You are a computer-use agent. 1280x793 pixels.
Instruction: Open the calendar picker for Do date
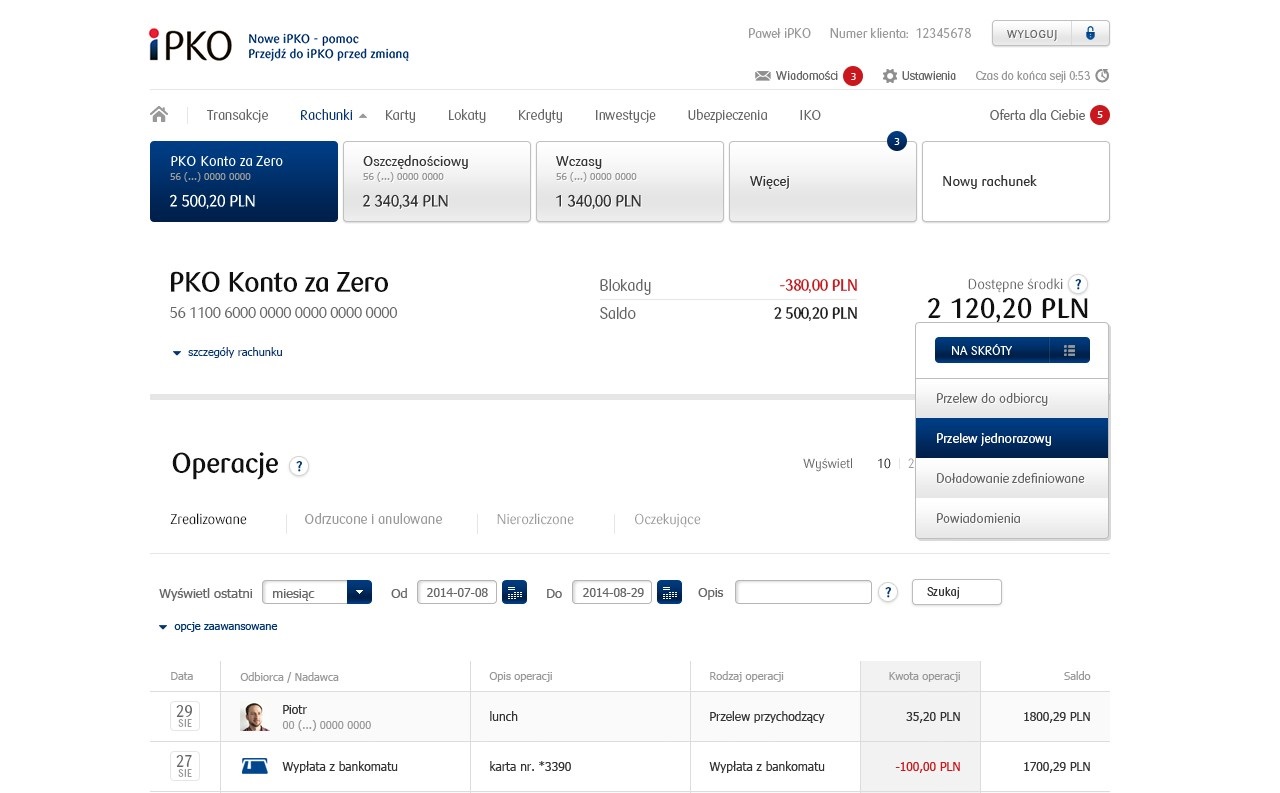click(x=669, y=592)
